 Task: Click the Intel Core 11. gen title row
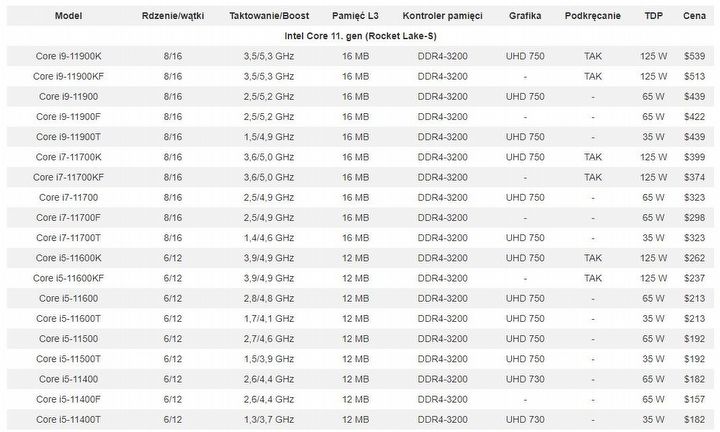(x=360, y=36)
